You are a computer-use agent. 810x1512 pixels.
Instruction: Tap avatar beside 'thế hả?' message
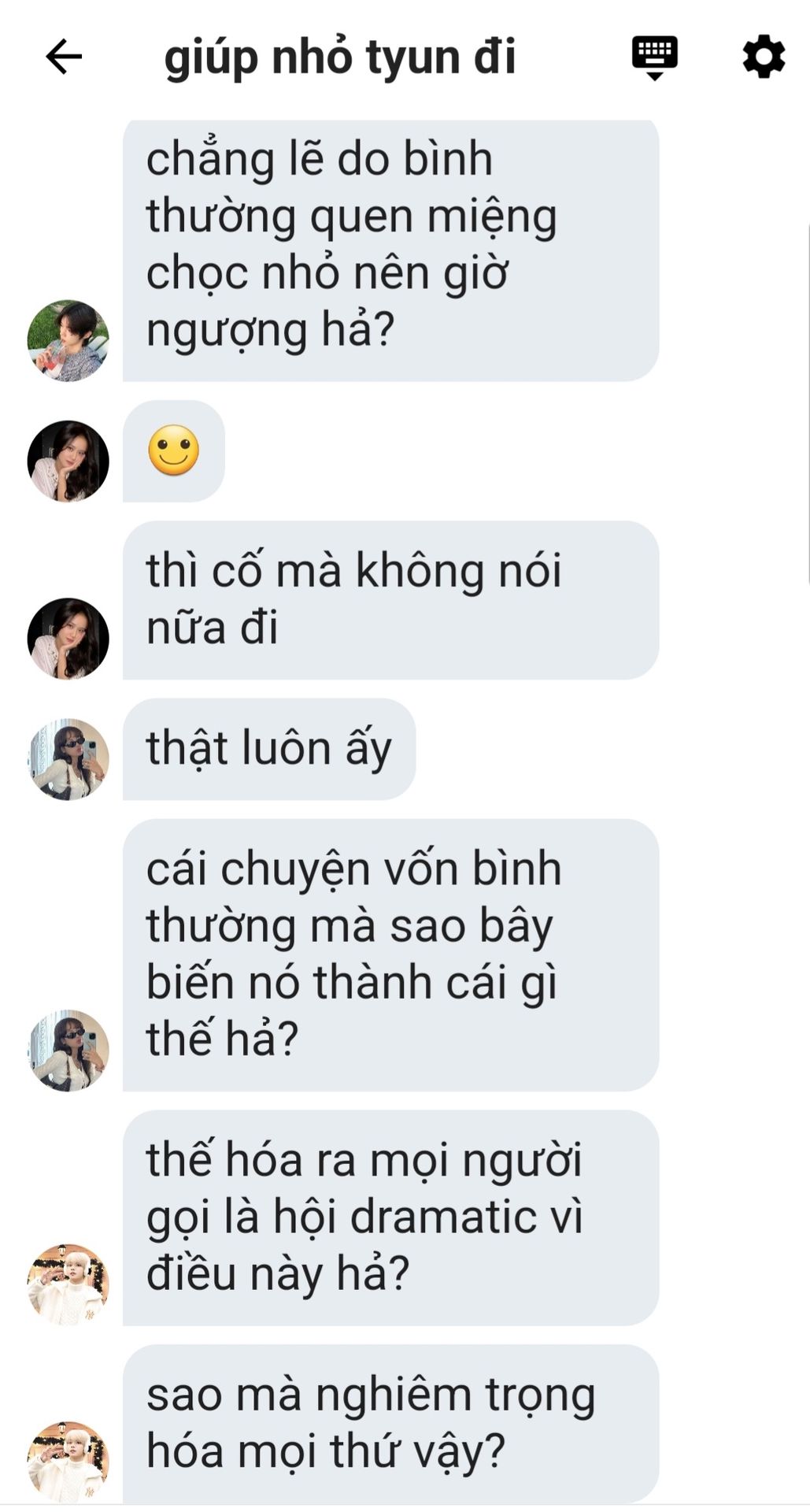point(68,1051)
